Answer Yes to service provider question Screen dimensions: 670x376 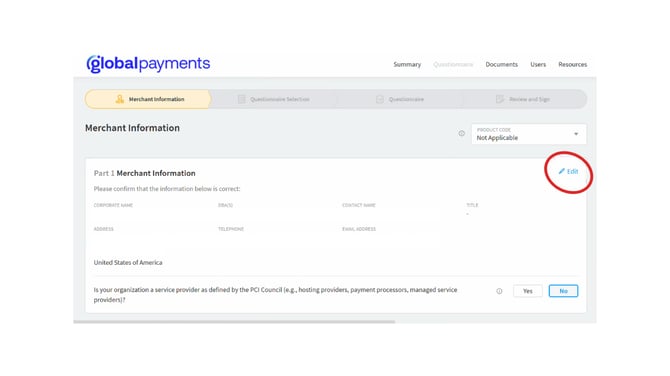[x=528, y=291]
